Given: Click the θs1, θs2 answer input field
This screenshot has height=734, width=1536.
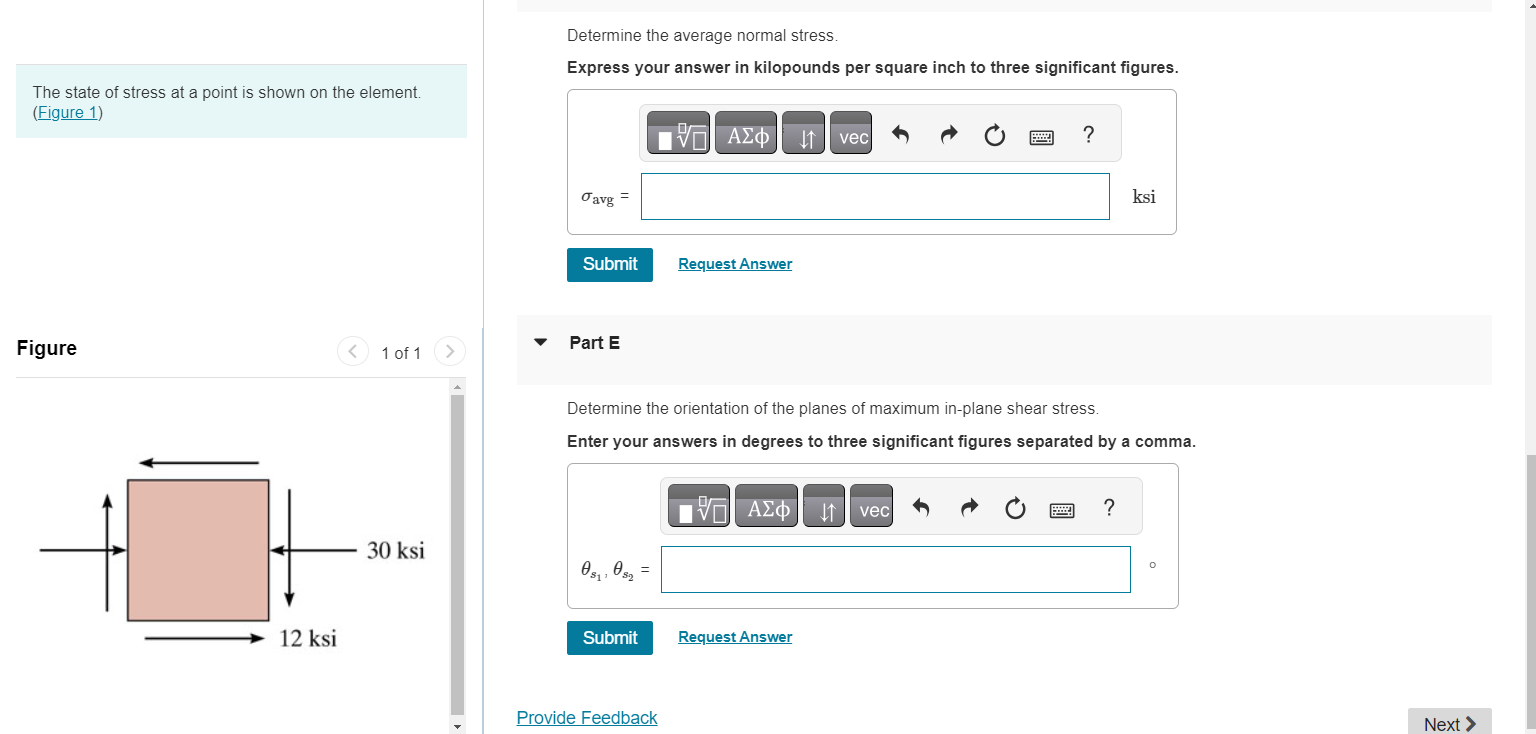Looking at the screenshot, I should pyautogui.click(x=895, y=569).
